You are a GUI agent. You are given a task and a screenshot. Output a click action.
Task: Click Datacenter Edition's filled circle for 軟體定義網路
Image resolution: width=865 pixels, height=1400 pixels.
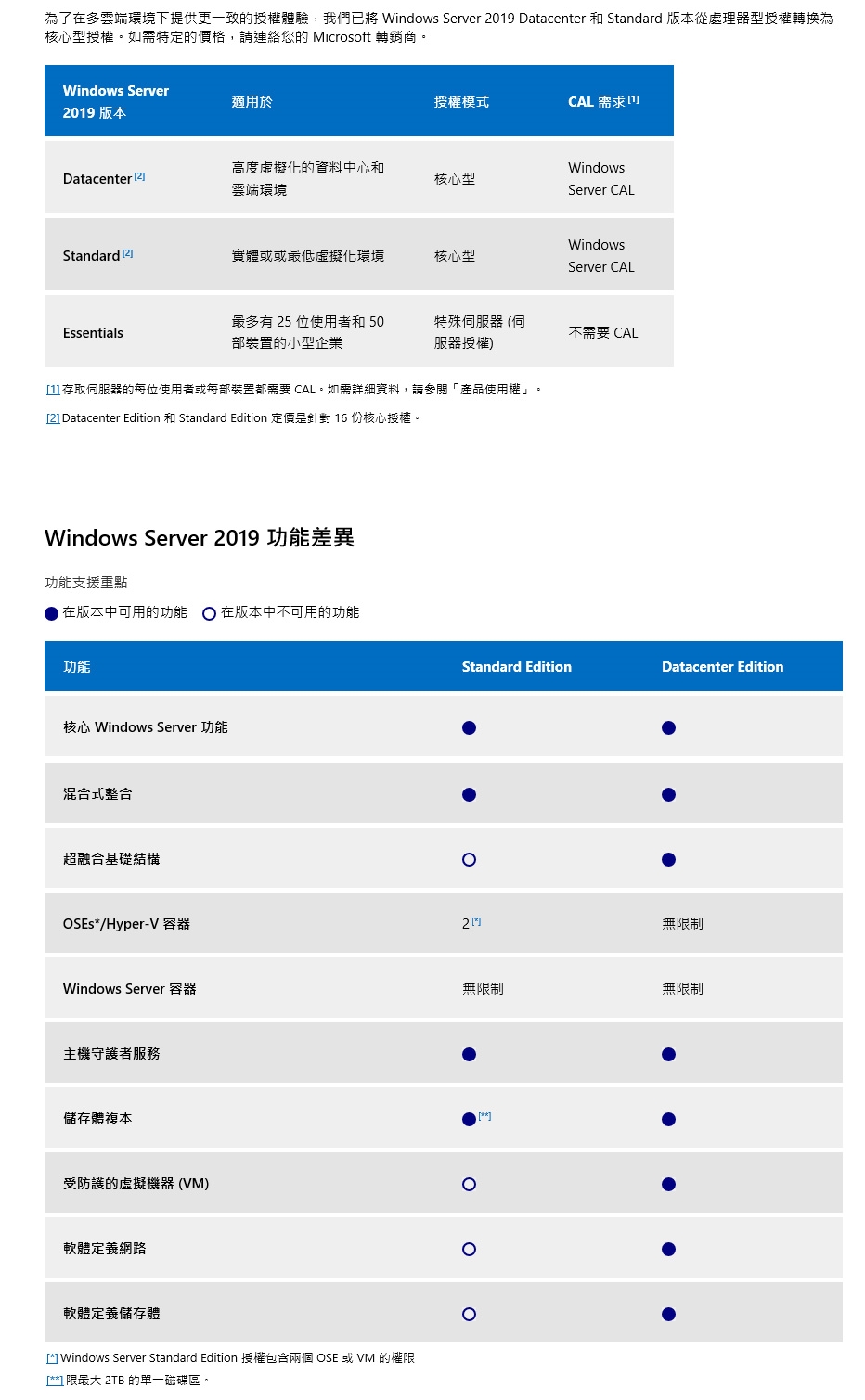(668, 1250)
